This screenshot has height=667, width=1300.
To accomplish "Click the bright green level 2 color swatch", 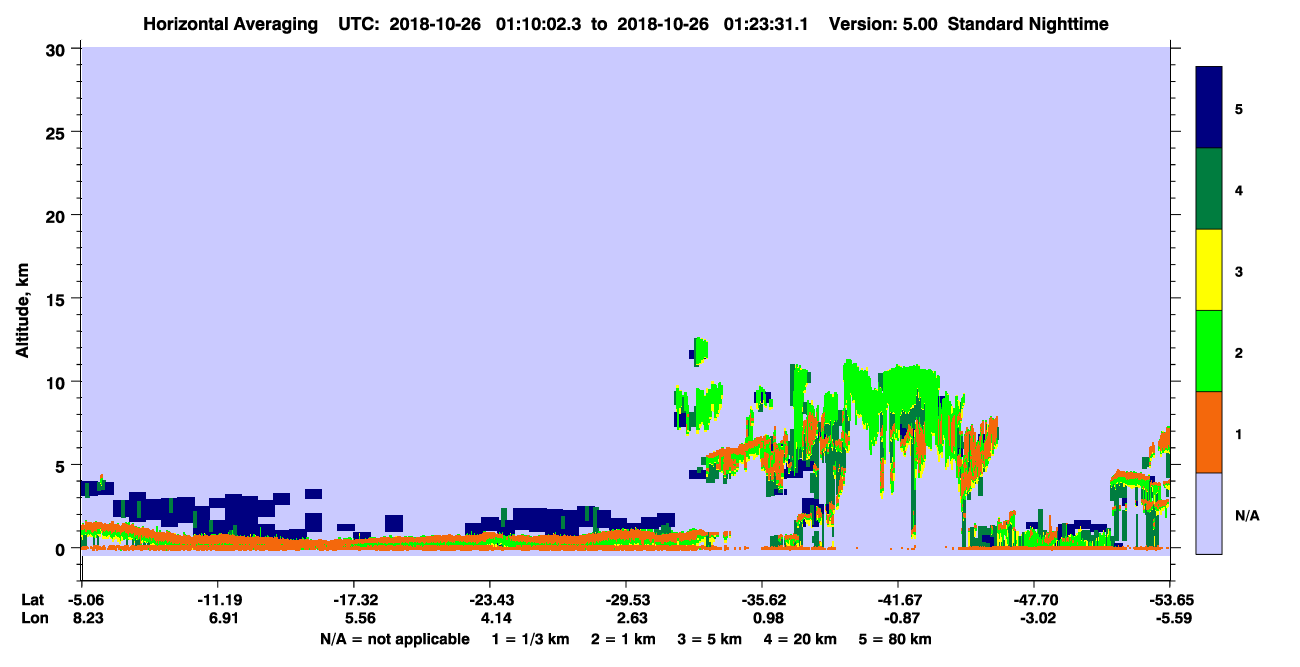I will point(1209,351).
